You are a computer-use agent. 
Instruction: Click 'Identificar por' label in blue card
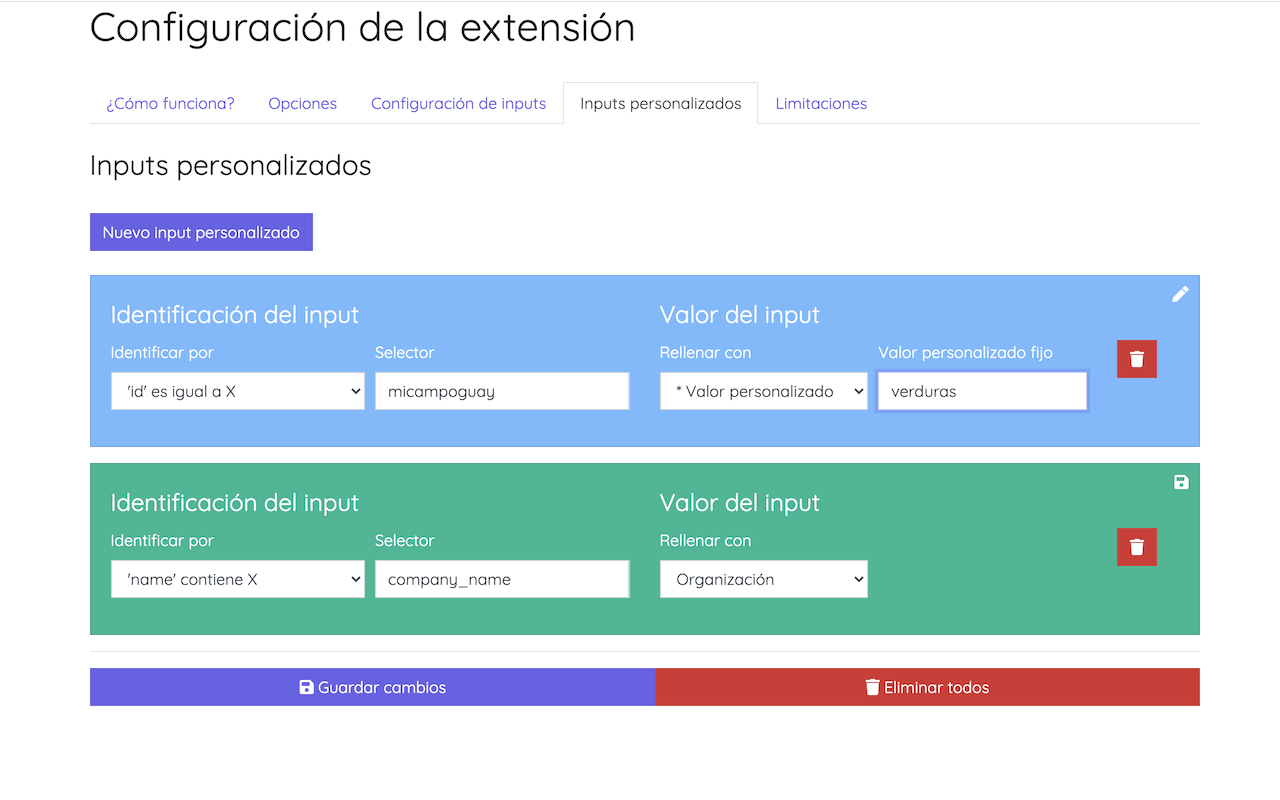coord(162,352)
